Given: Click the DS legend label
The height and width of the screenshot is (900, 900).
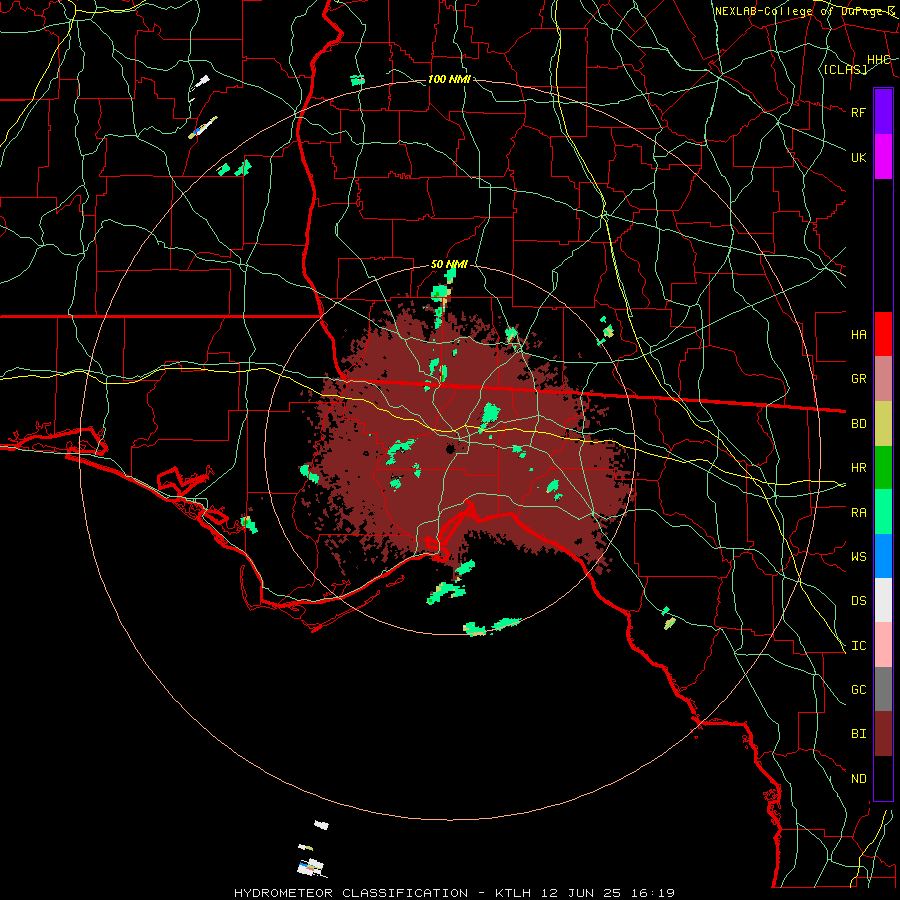Looking at the screenshot, I should tap(859, 601).
